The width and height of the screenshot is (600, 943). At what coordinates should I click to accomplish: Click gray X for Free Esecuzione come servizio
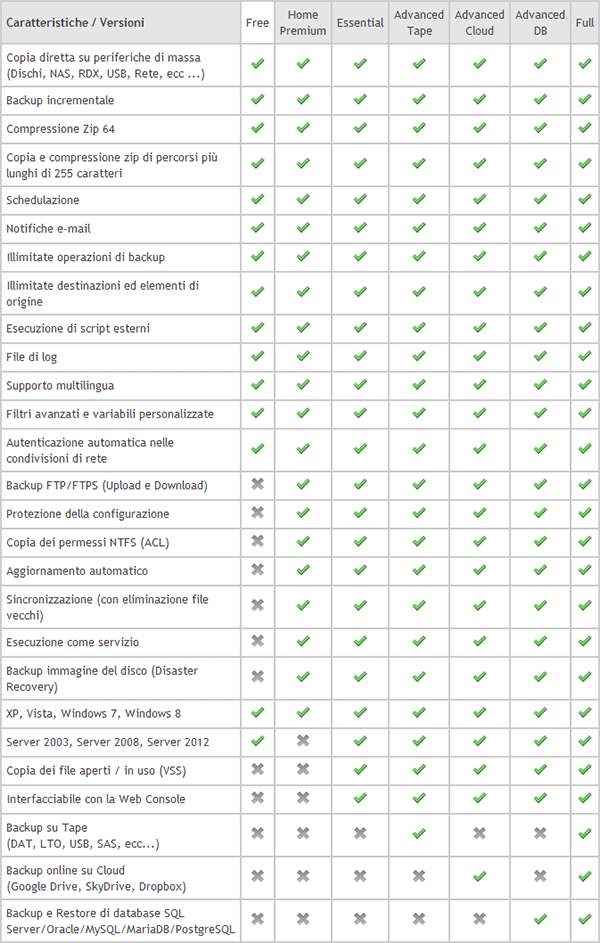tap(257, 641)
